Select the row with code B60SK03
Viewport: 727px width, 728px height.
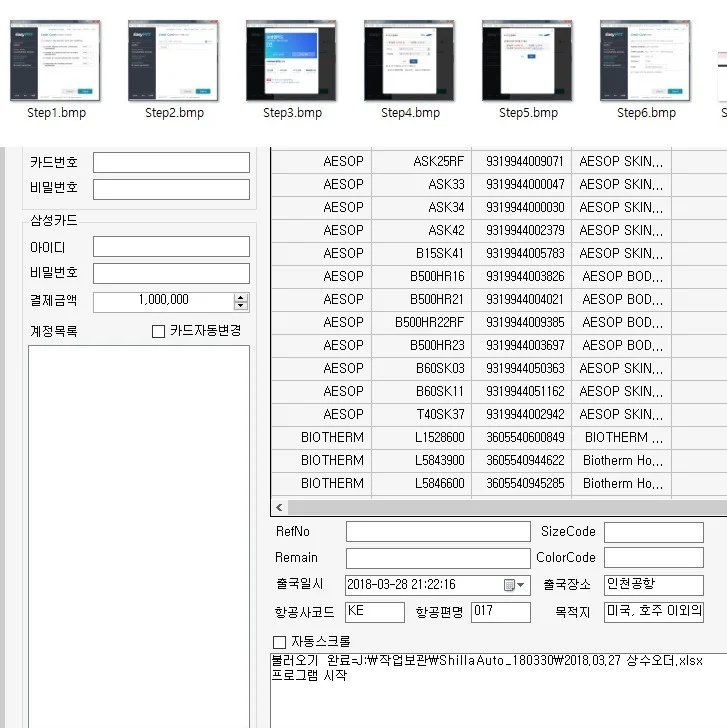tap(499, 368)
